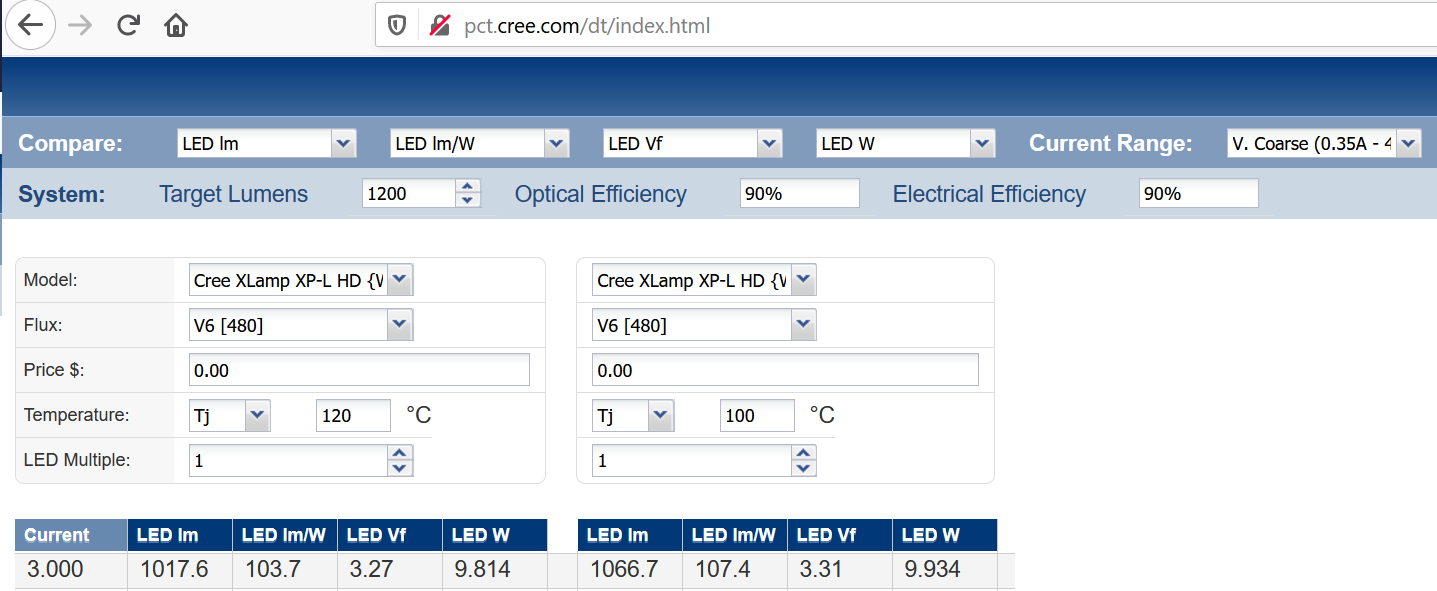
Task: Go back to the previous page
Action: click(x=31, y=25)
